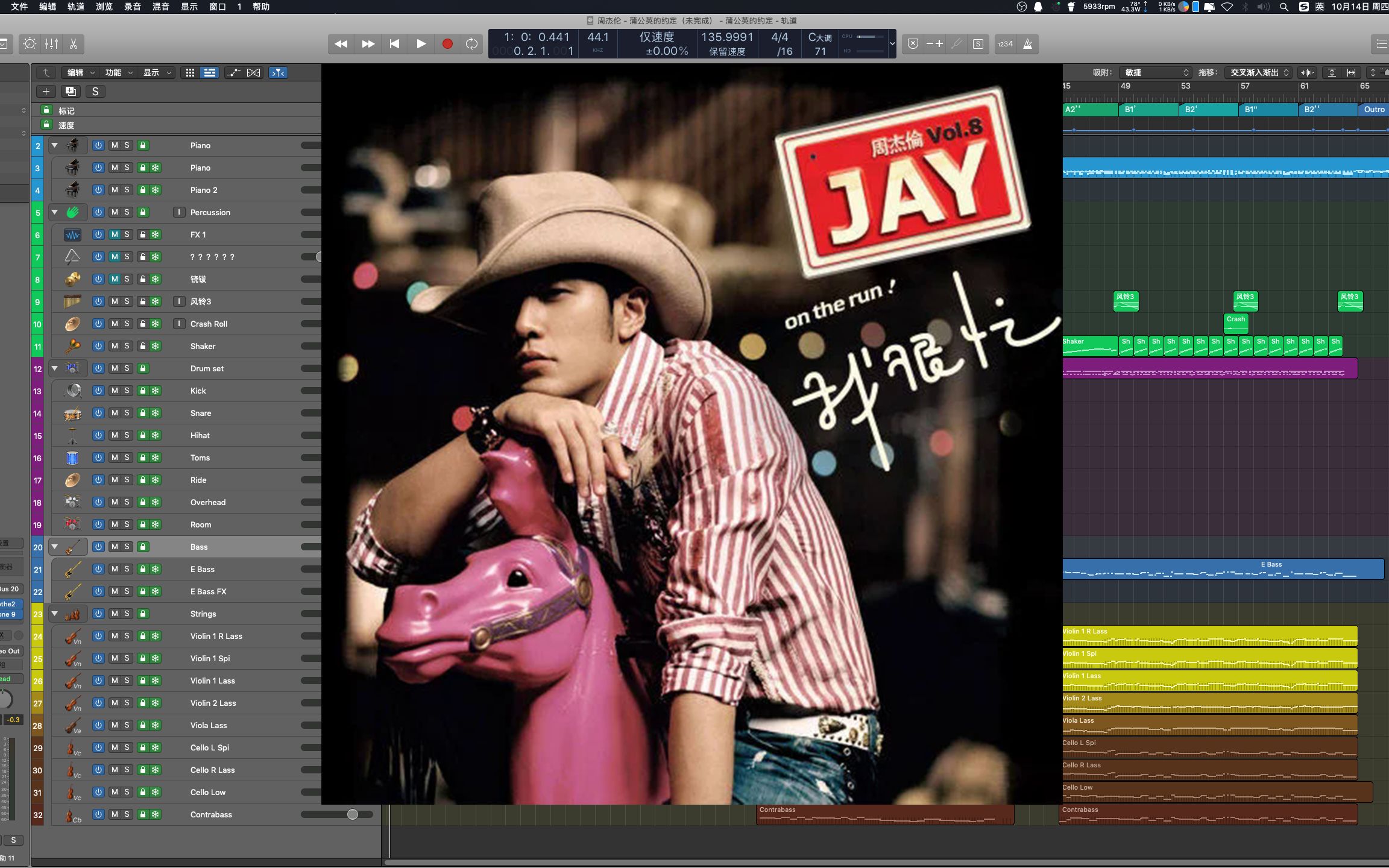Image resolution: width=1389 pixels, height=868 pixels.
Task: Toggle input monitoring on Crash Roll track
Action: point(179,324)
